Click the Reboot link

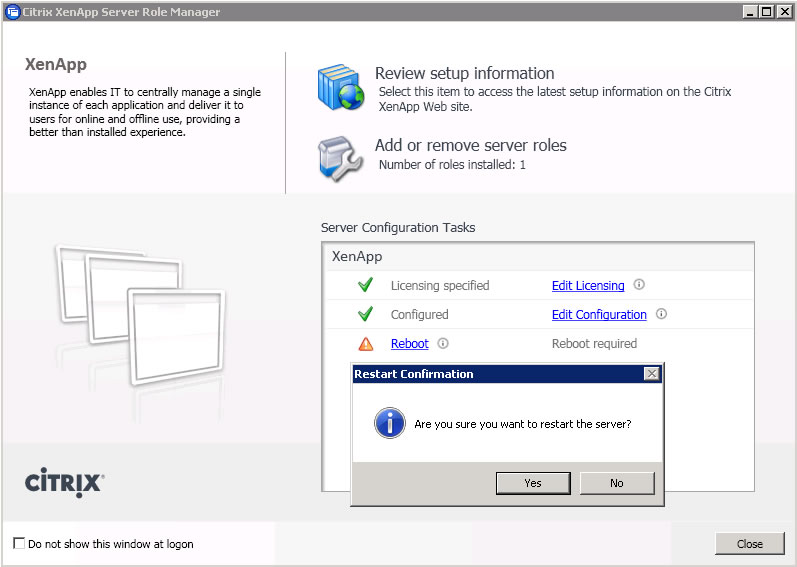point(410,343)
